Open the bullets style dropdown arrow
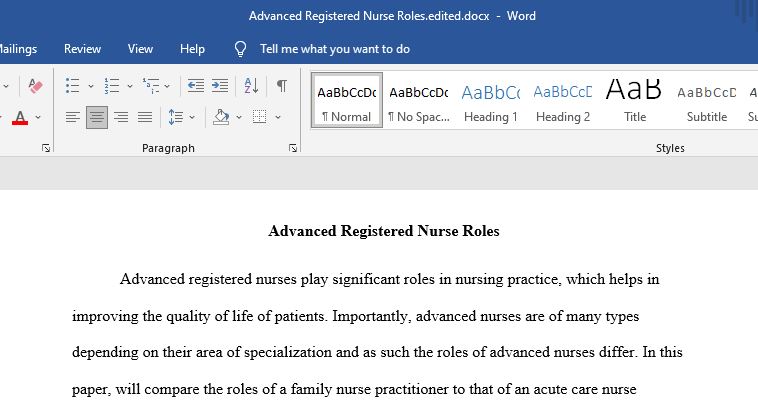Image resolution: width=758 pixels, height=411 pixels. click(90, 86)
